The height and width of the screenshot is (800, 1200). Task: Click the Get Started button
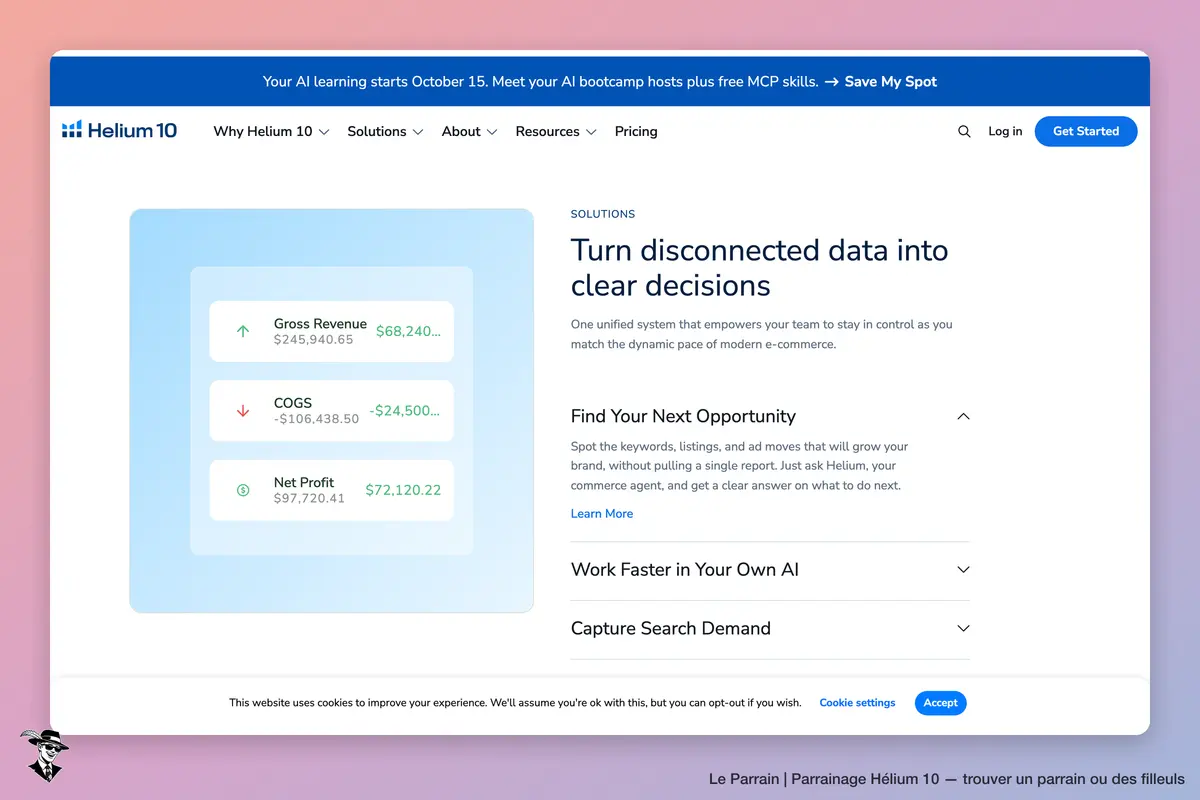click(1086, 131)
